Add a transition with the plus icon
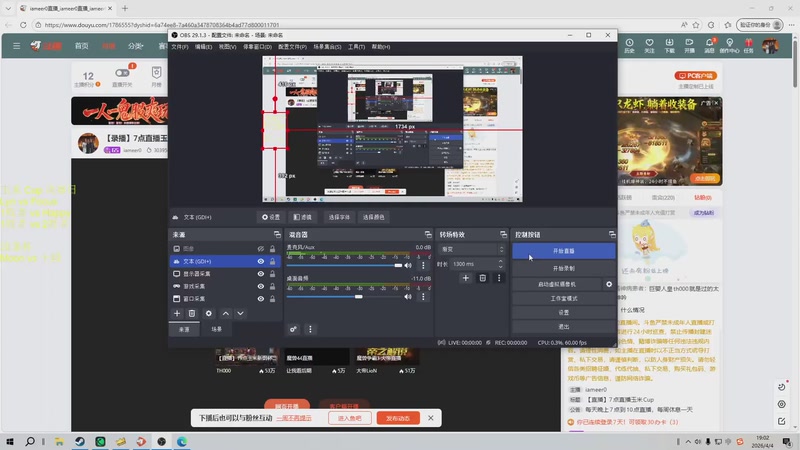 tap(465, 278)
